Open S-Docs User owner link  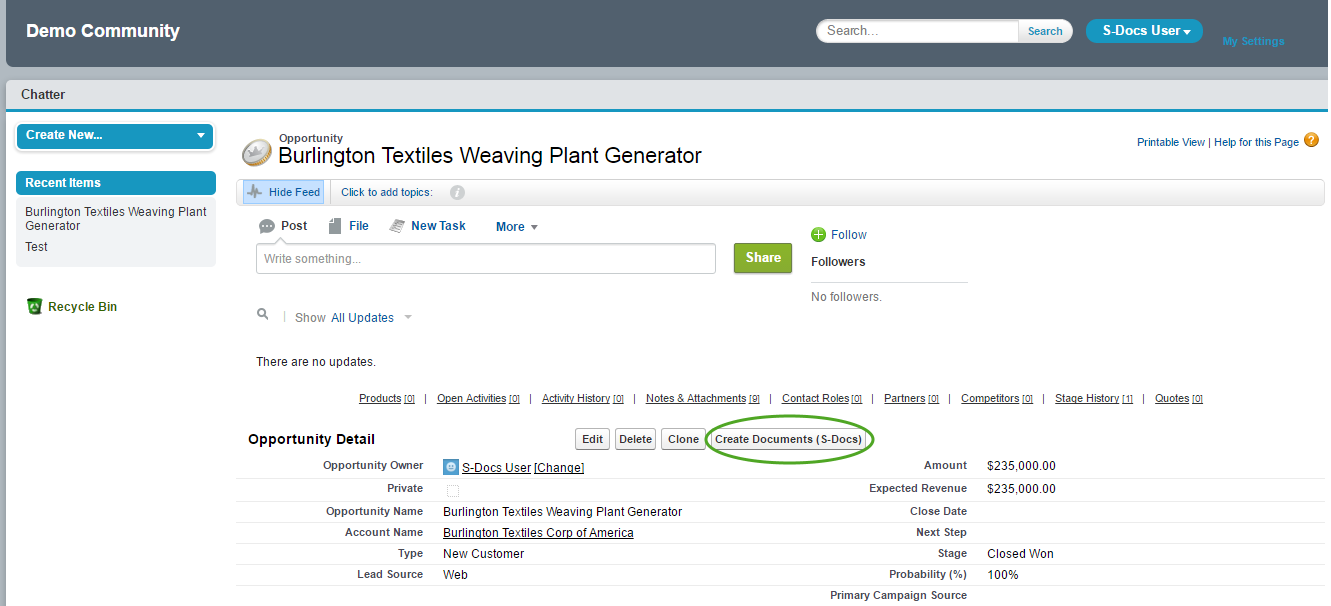[496, 468]
